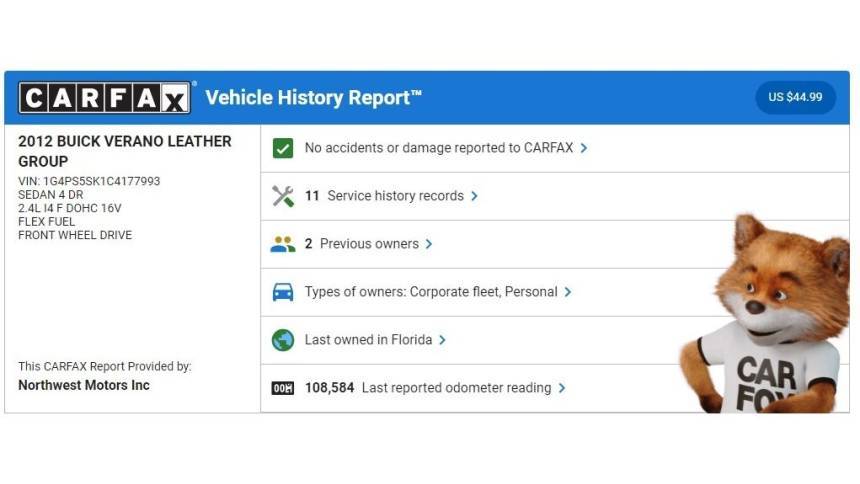Expand chevron beside odometer reading
The width and height of the screenshot is (860, 484).
point(562,388)
